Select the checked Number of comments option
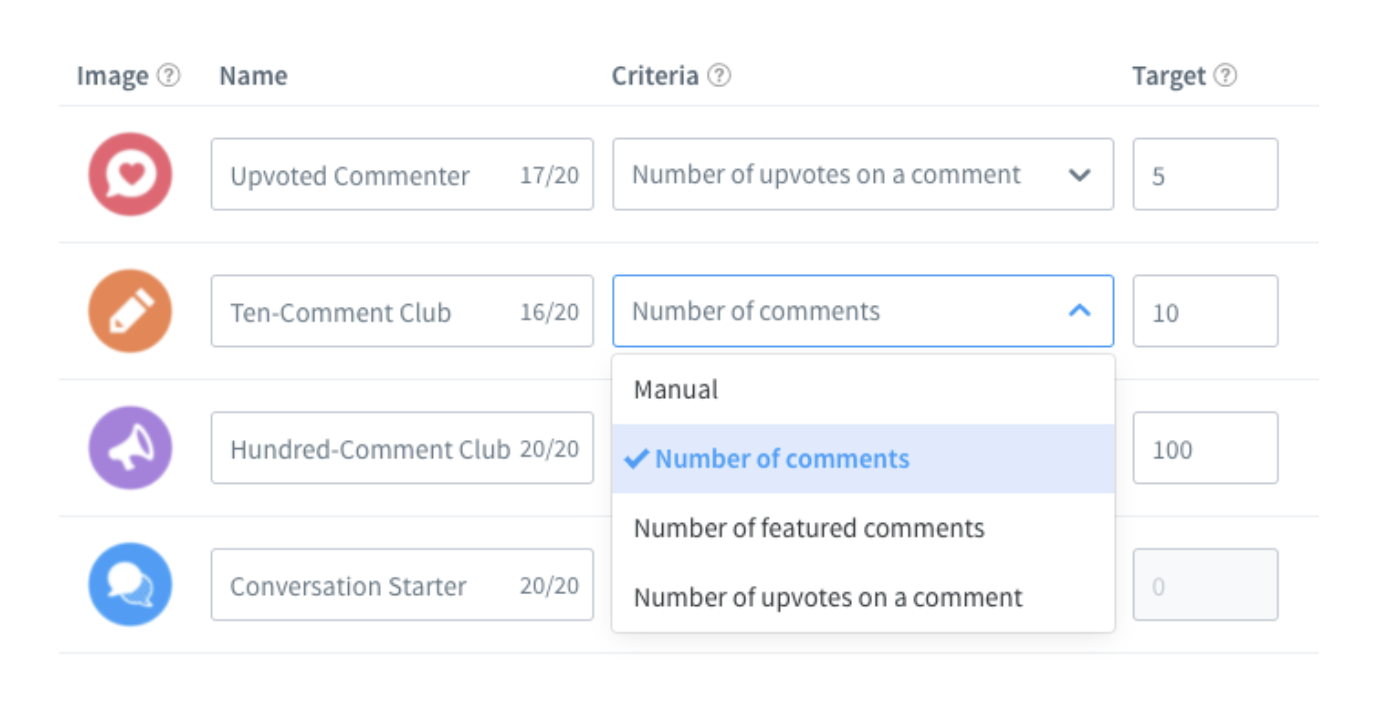1390x708 pixels. click(x=782, y=459)
